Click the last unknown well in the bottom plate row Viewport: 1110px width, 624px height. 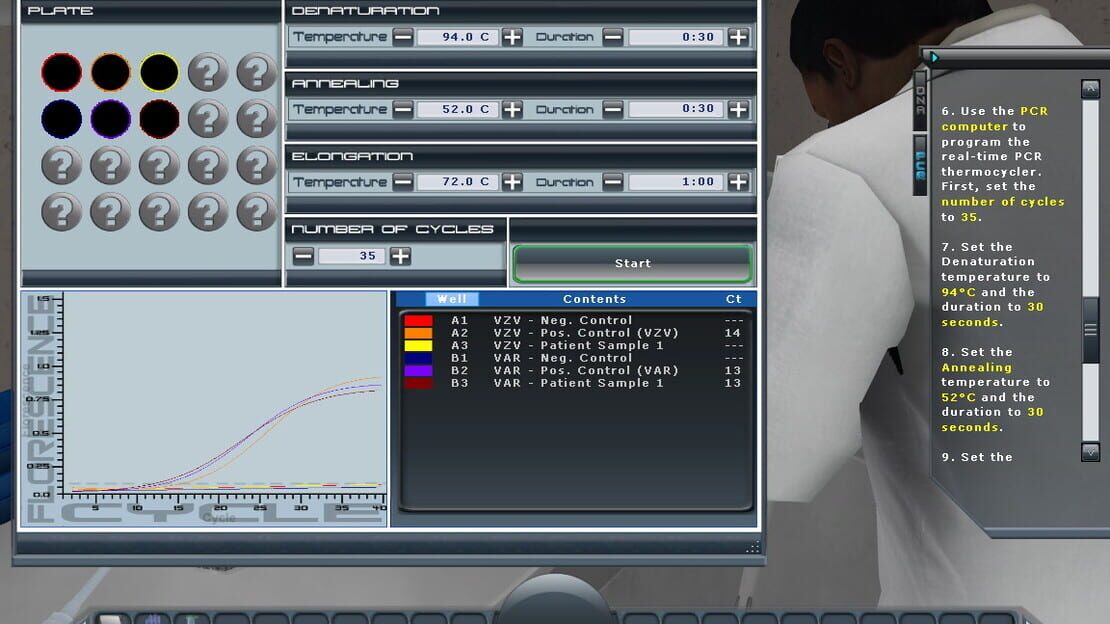click(x=256, y=212)
